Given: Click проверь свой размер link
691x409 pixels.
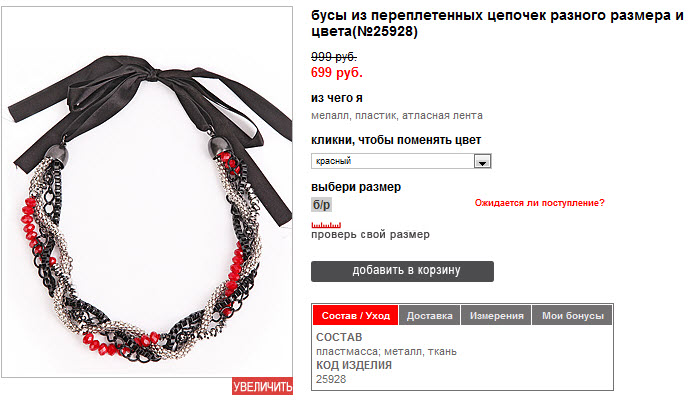Looking at the screenshot, I should [370, 234].
